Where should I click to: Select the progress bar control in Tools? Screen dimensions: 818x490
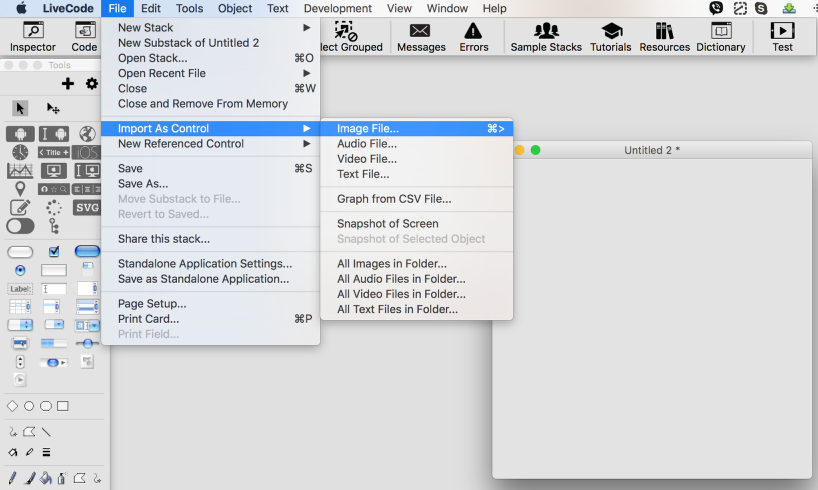click(54, 343)
